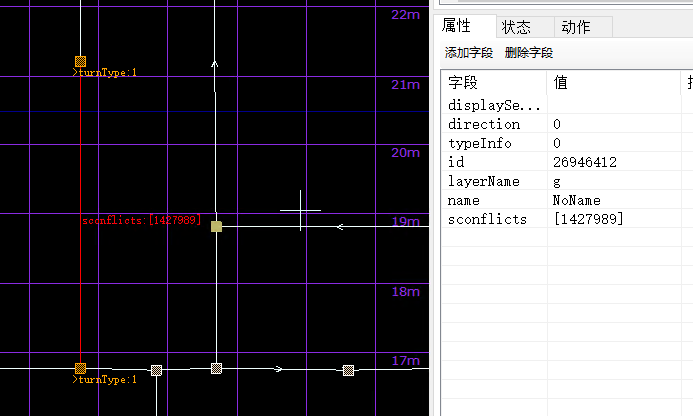Click the NoName value in the name row
The image size is (693, 416).
tap(576, 200)
